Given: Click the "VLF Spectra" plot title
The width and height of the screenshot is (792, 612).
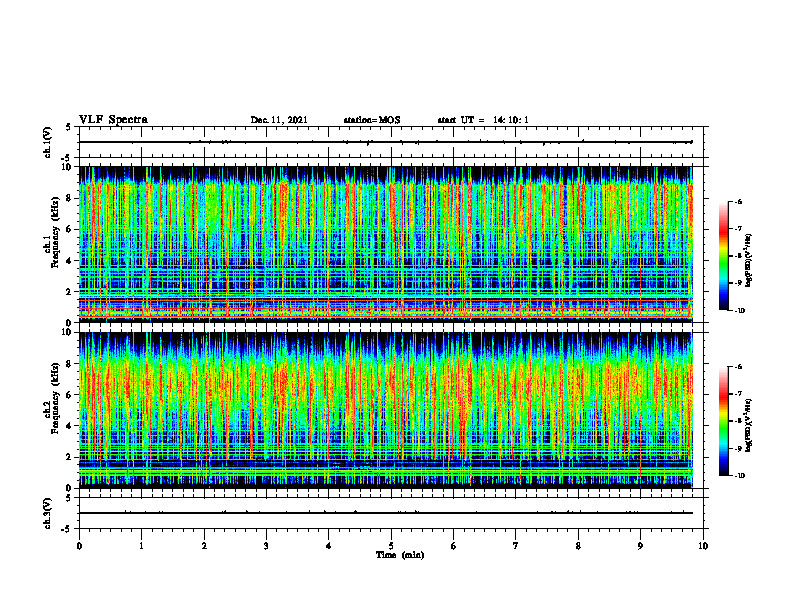Looking at the screenshot, I should click(x=113, y=120).
